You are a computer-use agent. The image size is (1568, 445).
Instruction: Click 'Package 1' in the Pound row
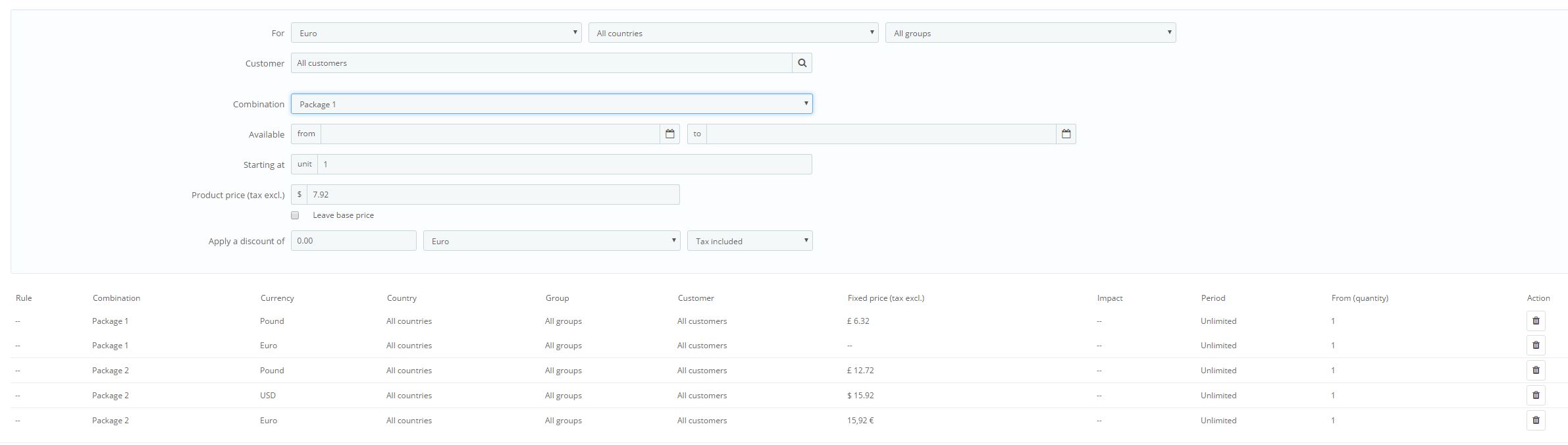tap(111, 321)
